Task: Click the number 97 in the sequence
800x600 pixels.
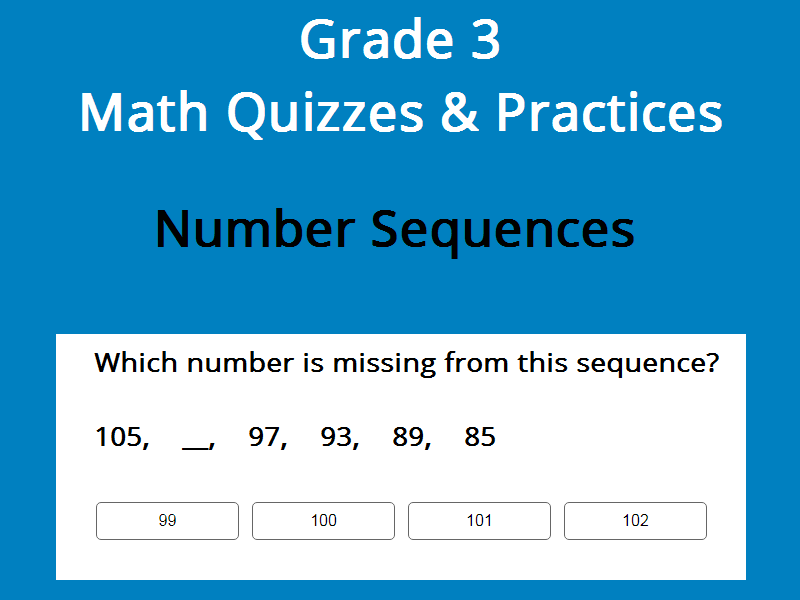Action: tap(266, 437)
